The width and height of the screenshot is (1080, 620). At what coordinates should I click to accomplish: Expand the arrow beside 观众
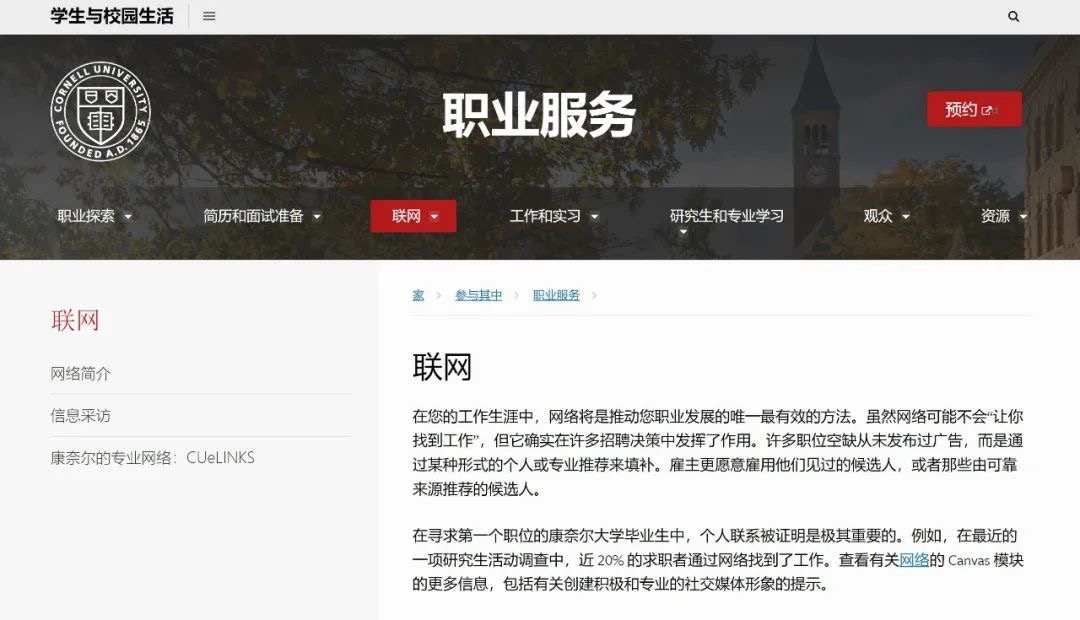pos(906,217)
